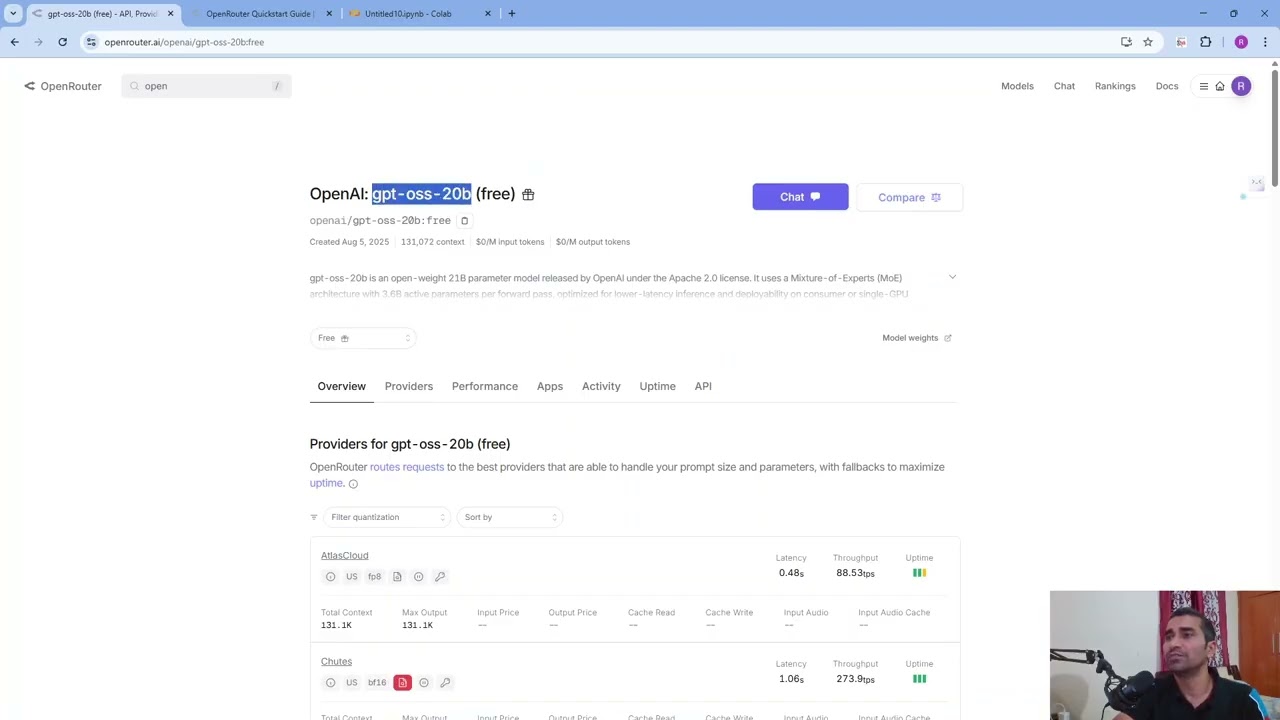Click the circular icon before the Chutes key icon

424,683
